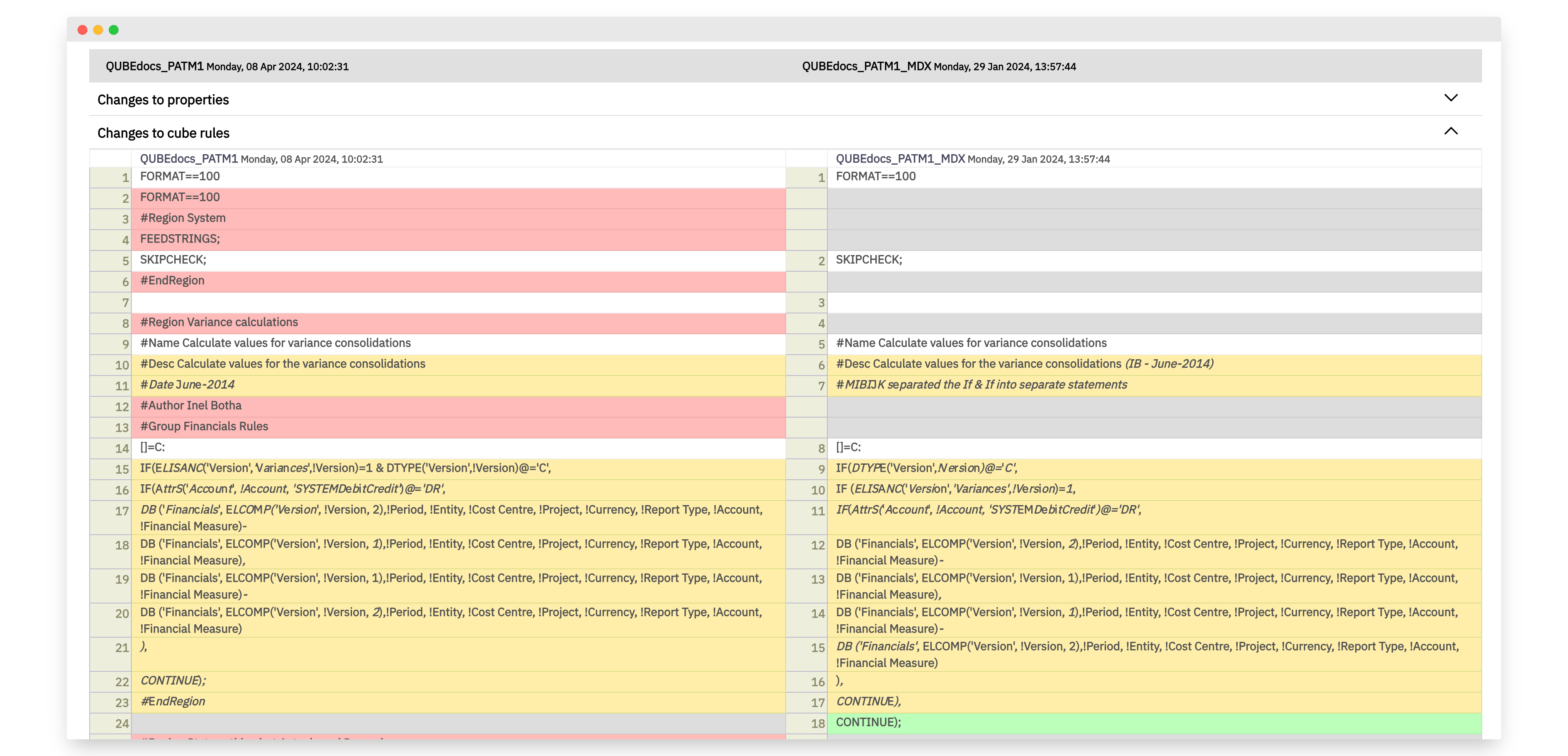Select the QUBEdocs_PATM1 title in the top gray header bar
This screenshot has height=756, width=1568.
pos(155,66)
